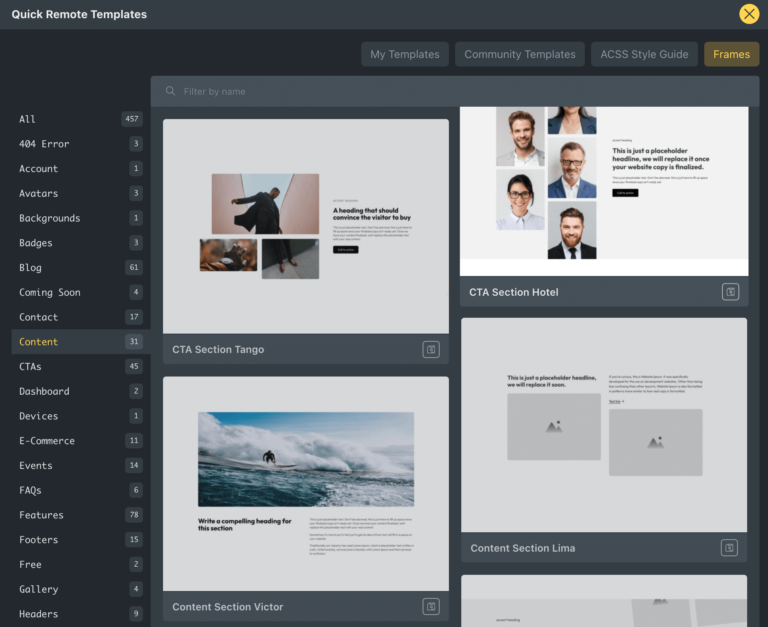Screen dimensions: 768x627
Task: Click the Content Section Victor surfing thumbnail
Action: (x=306, y=483)
